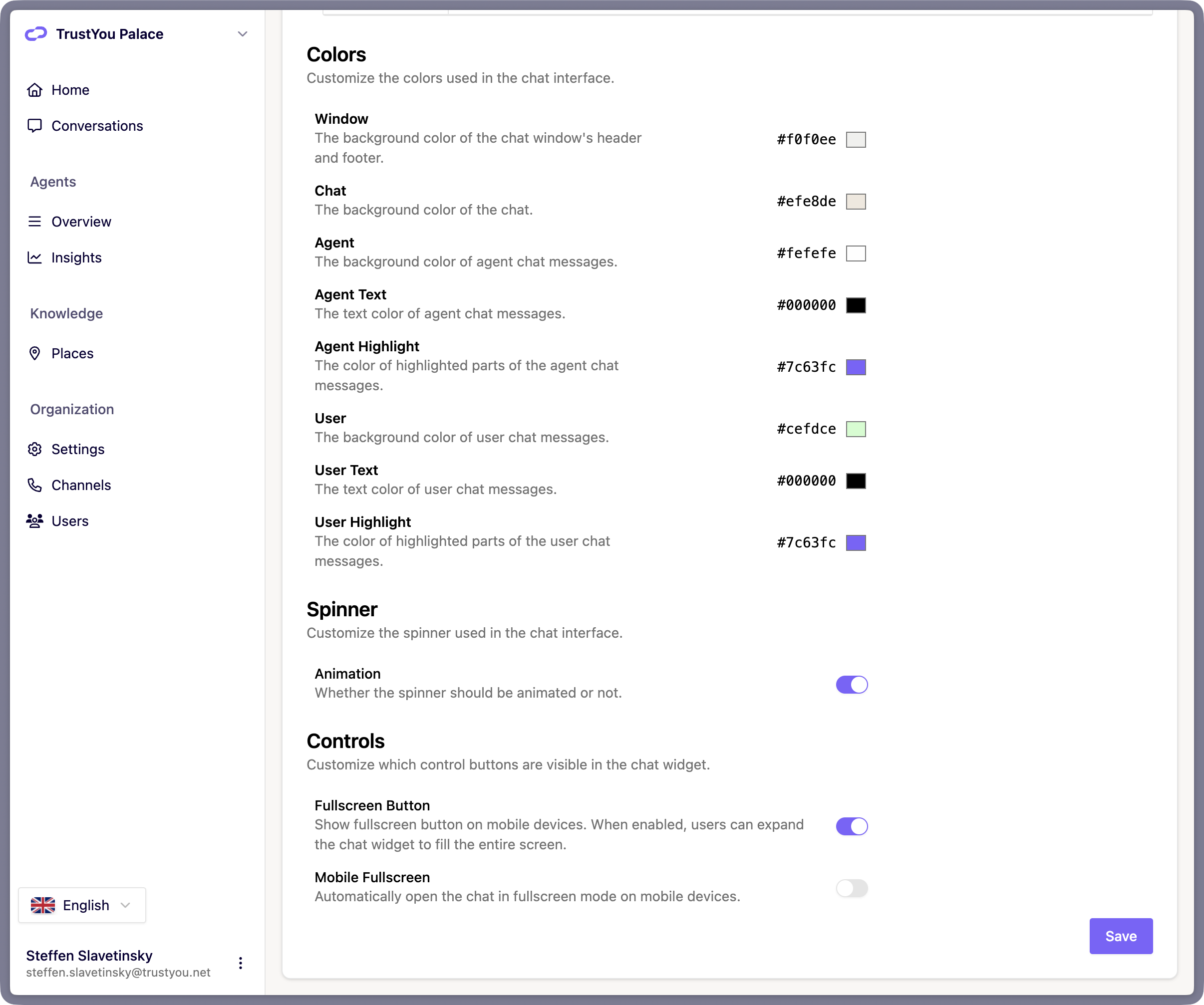The image size is (1204, 1005).
Task: Click the UK flag language icon
Action: (x=42, y=905)
